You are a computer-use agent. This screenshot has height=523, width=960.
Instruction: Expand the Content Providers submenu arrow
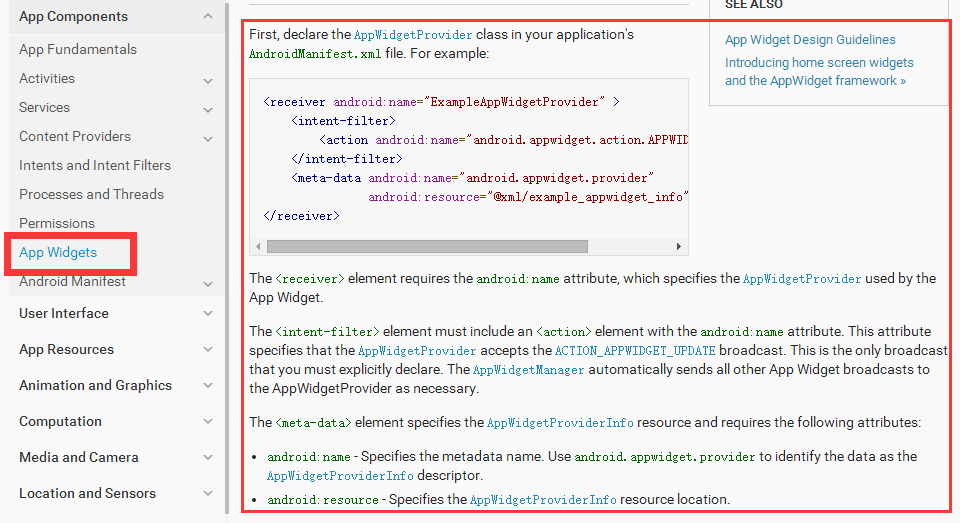pos(208,139)
